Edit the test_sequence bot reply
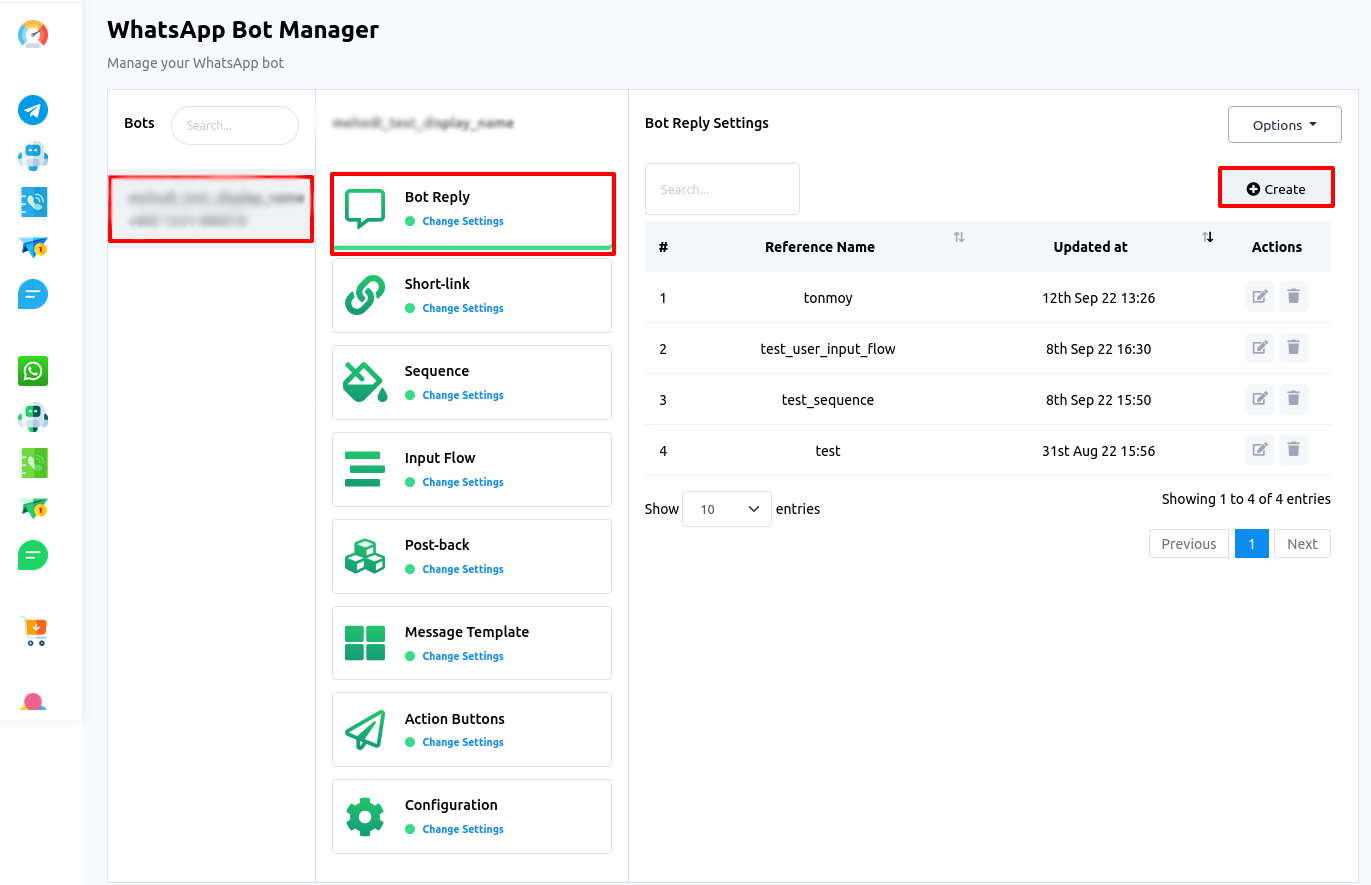 tap(1260, 399)
